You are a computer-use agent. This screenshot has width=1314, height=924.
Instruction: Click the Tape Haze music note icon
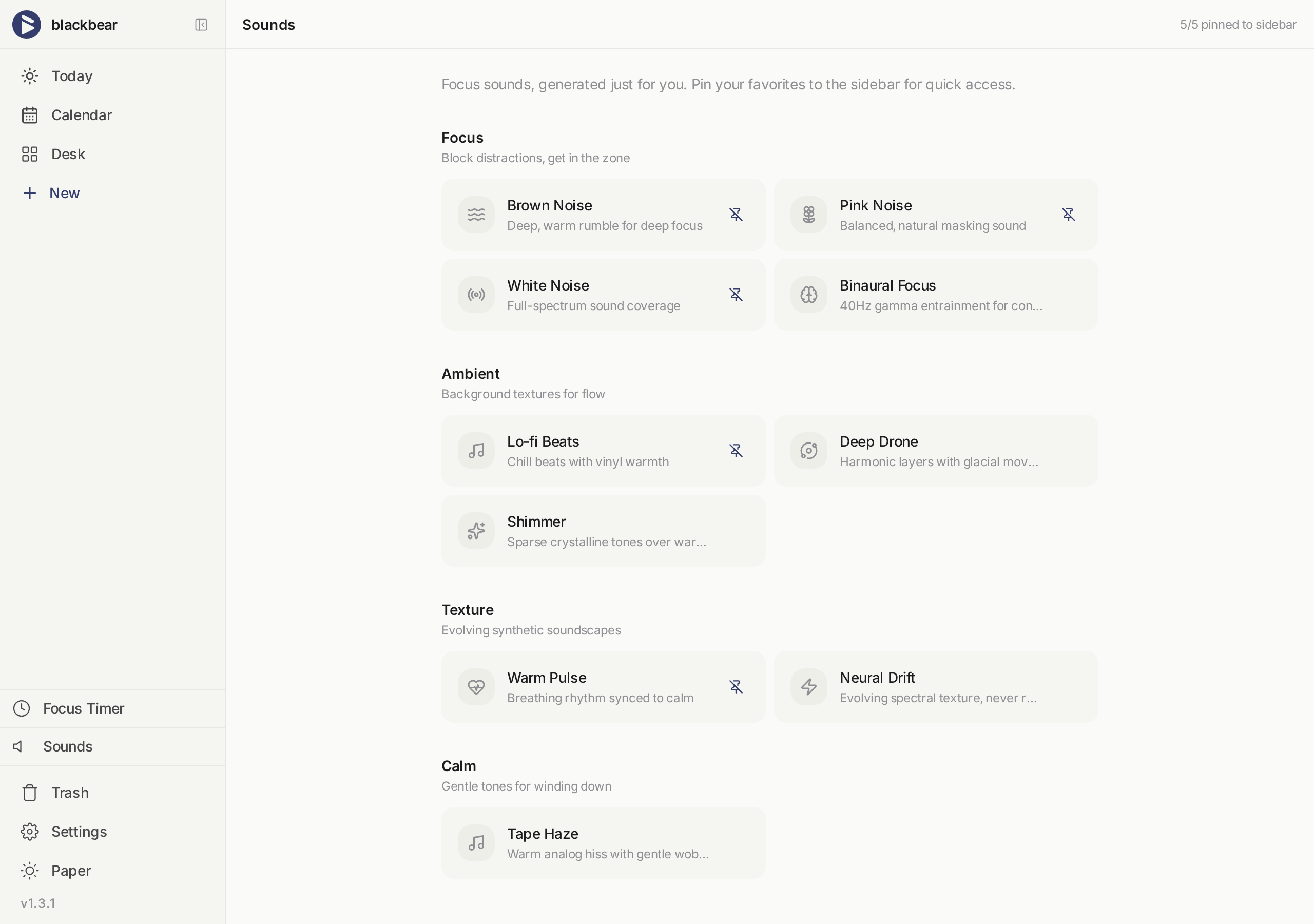point(476,843)
